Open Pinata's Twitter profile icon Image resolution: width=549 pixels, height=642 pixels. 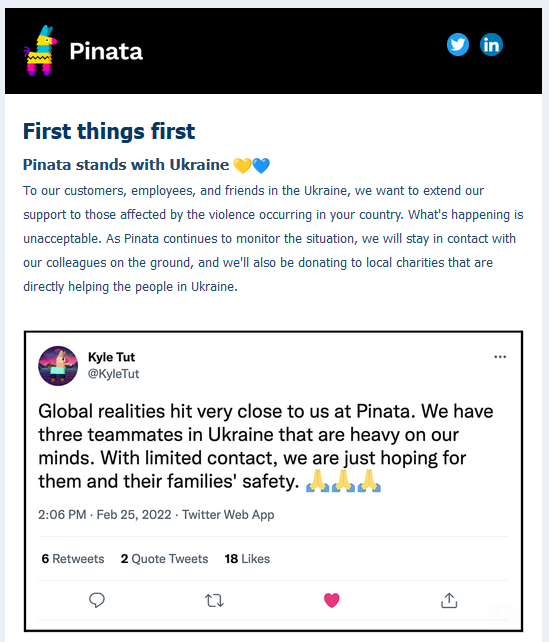pos(458,45)
